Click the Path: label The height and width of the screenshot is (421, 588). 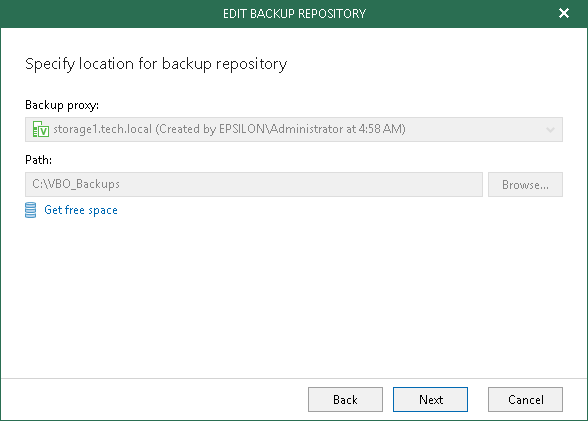38,160
